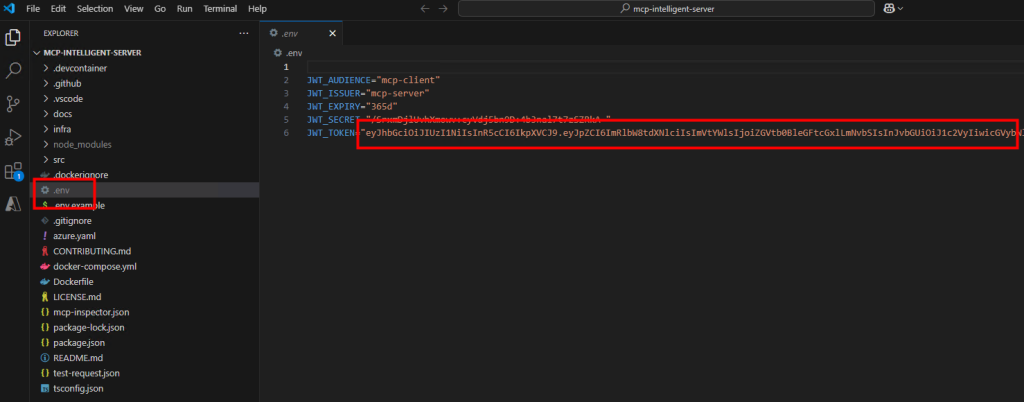Open the Run menu

185,8
